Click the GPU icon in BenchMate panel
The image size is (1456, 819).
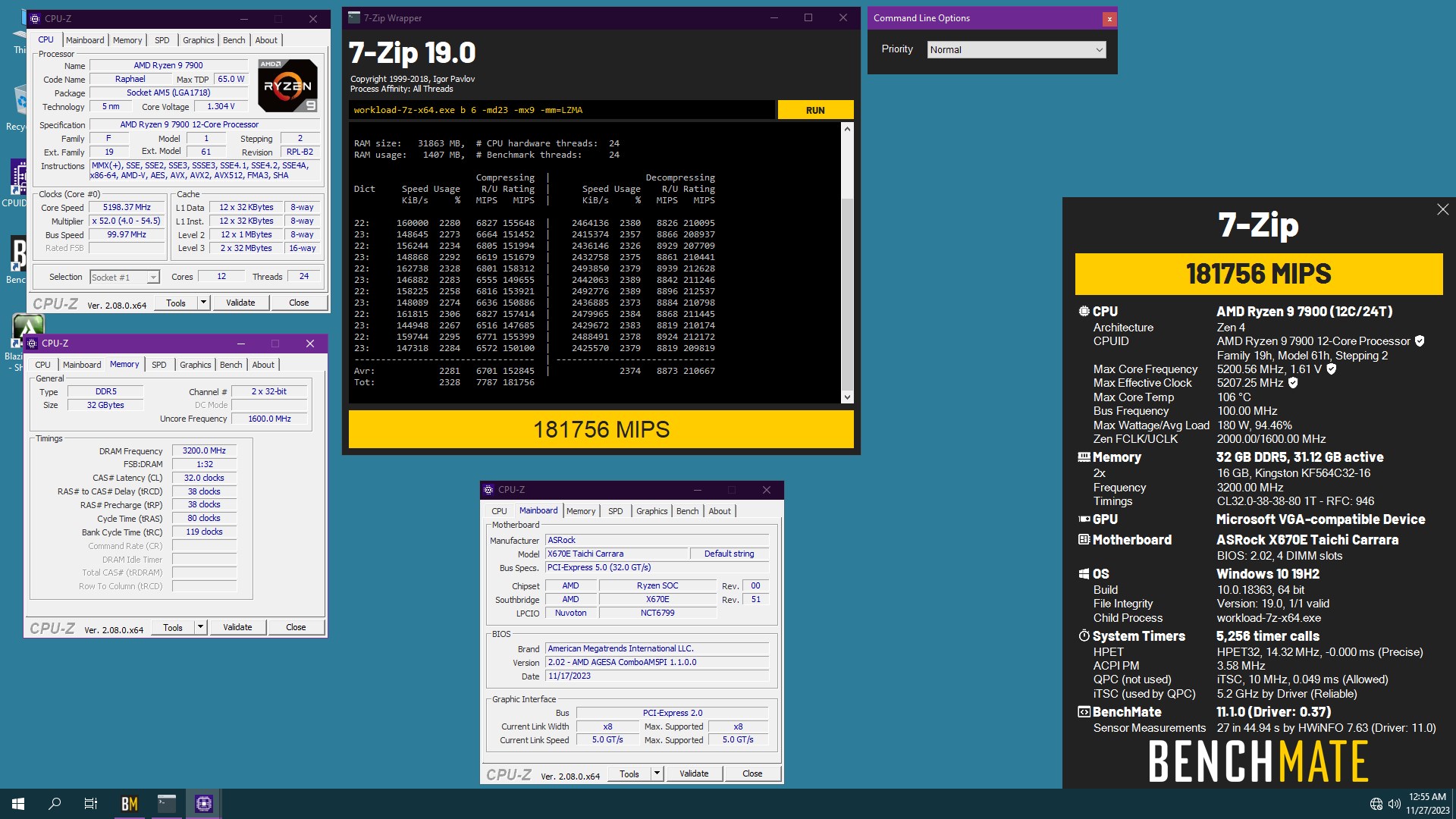pyautogui.click(x=1084, y=519)
